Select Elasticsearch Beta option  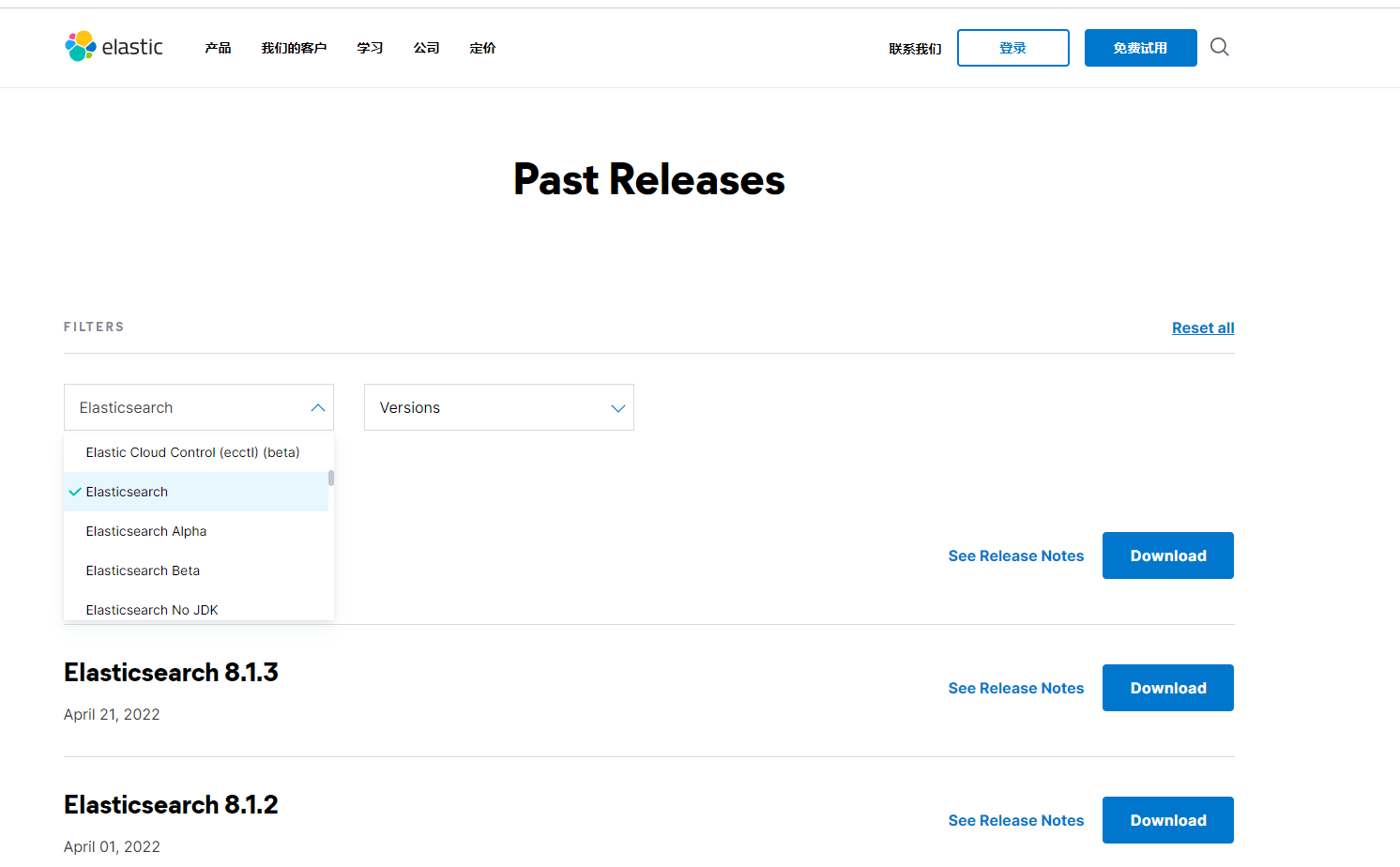196,570
